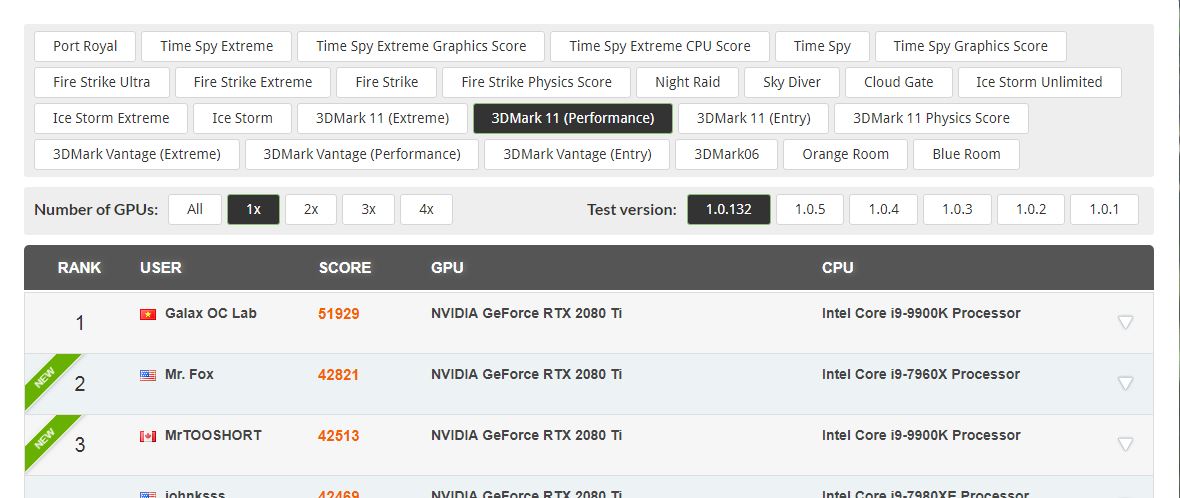
Task: Click the Canada flag beside MrTOOSHORT
Action: coord(148,436)
